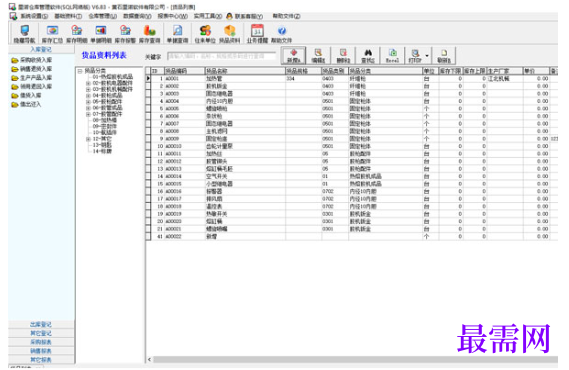Open the 打印 print dropdown arrow
Screen dimensions: 569x370
tap(427, 56)
